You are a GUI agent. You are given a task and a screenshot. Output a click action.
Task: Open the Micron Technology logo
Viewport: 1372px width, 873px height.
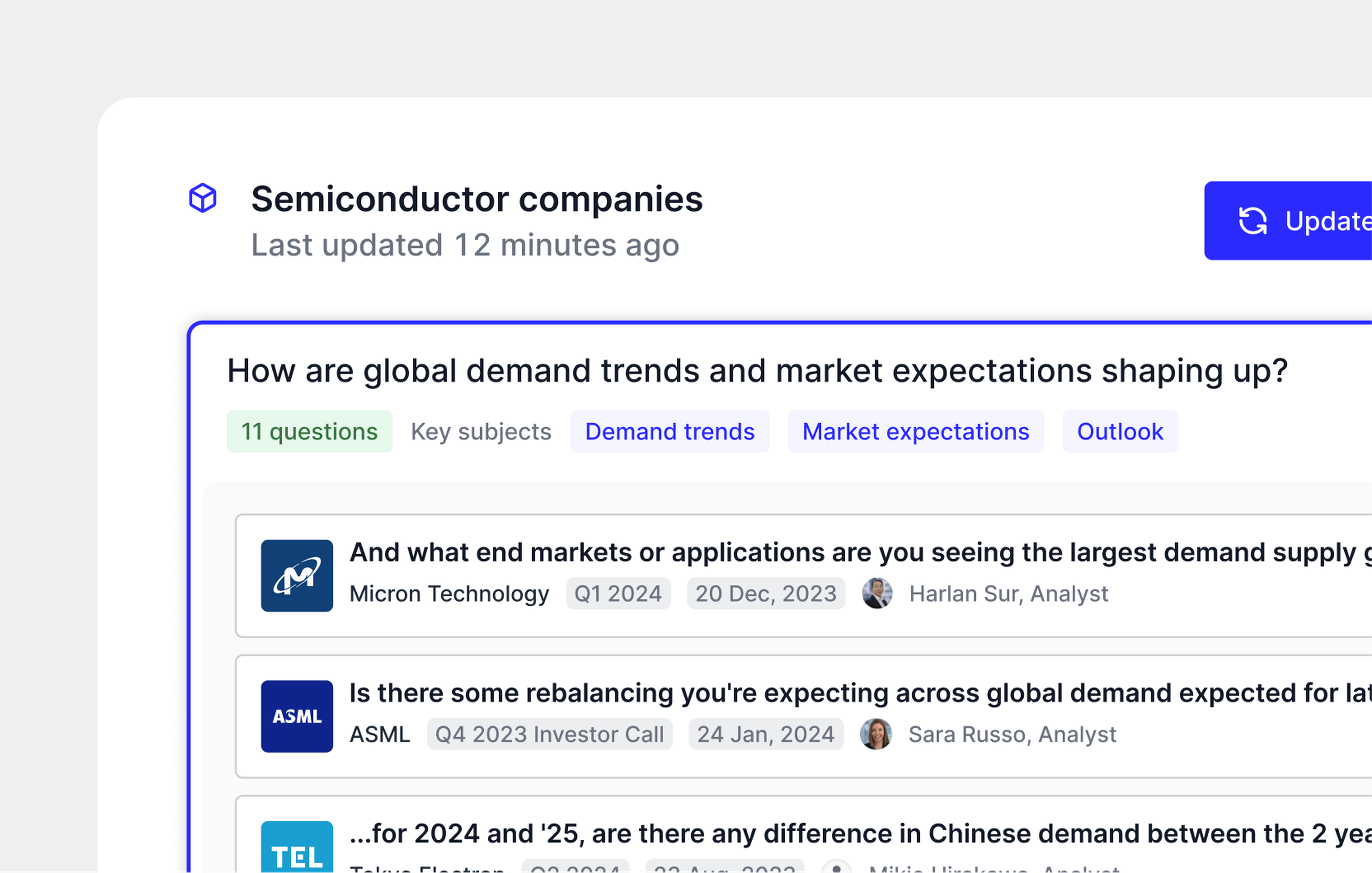[x=297, y=576]
